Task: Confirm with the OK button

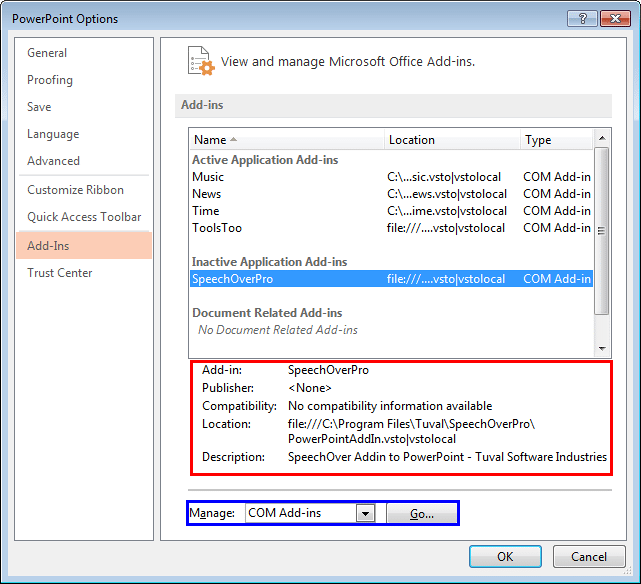Action: 505,557
